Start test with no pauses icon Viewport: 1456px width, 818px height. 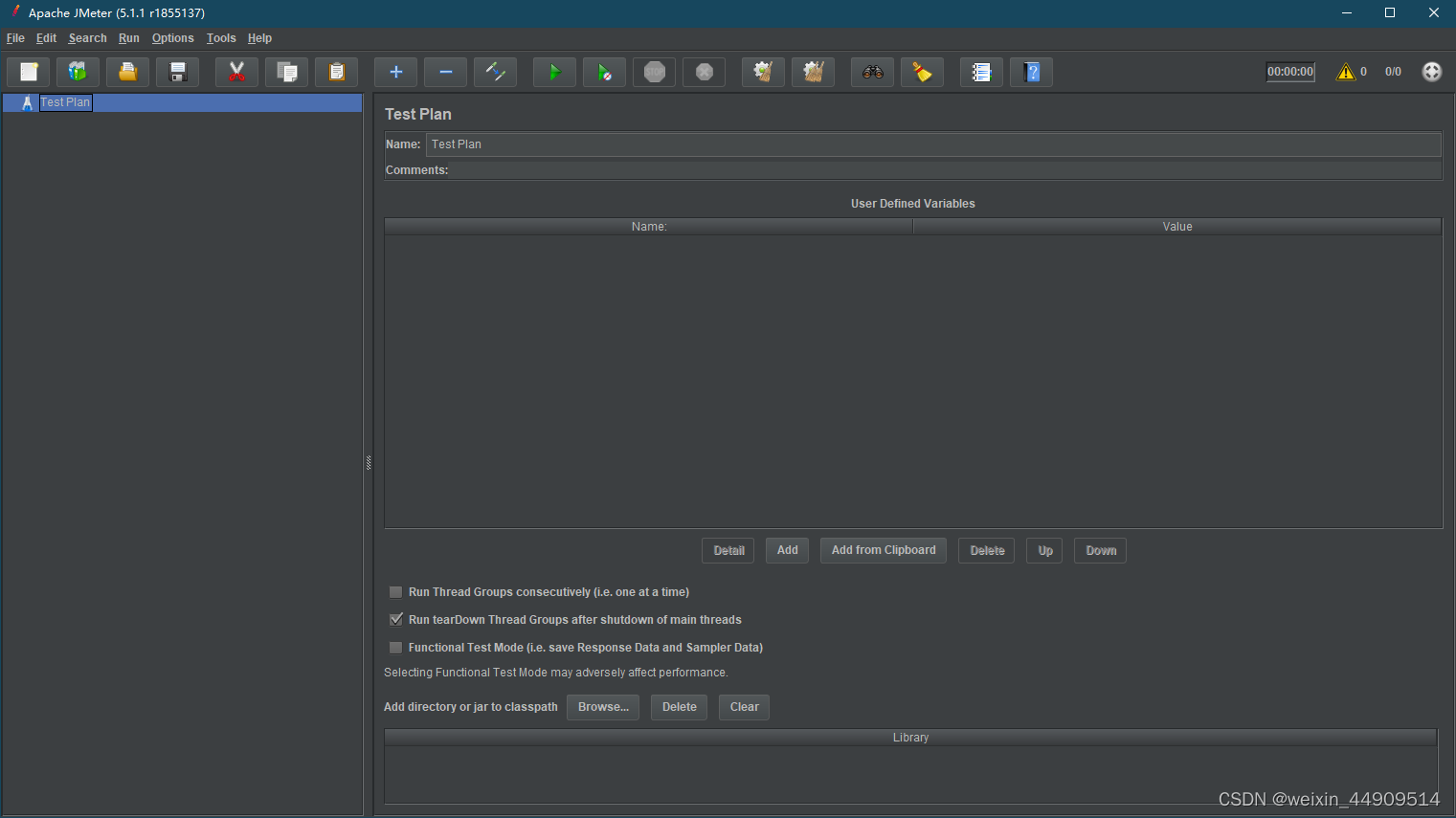click(604, 72)
